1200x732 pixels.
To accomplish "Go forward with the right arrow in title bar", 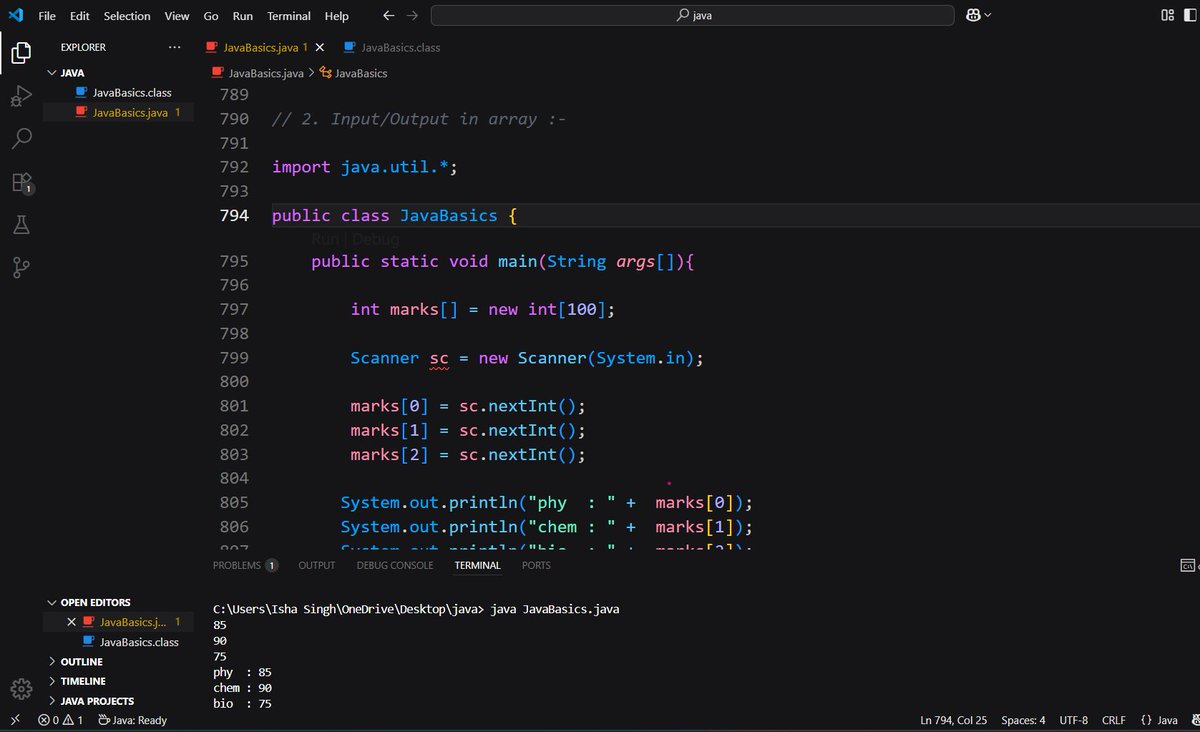I will coord(414,15).
